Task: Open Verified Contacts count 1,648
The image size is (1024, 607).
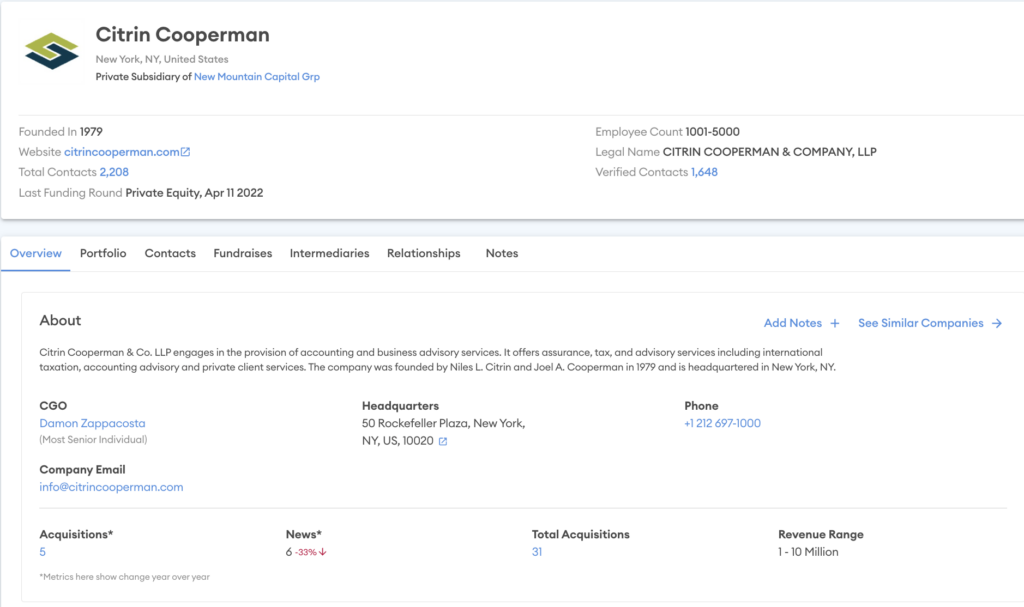Action: click(704, 172)
